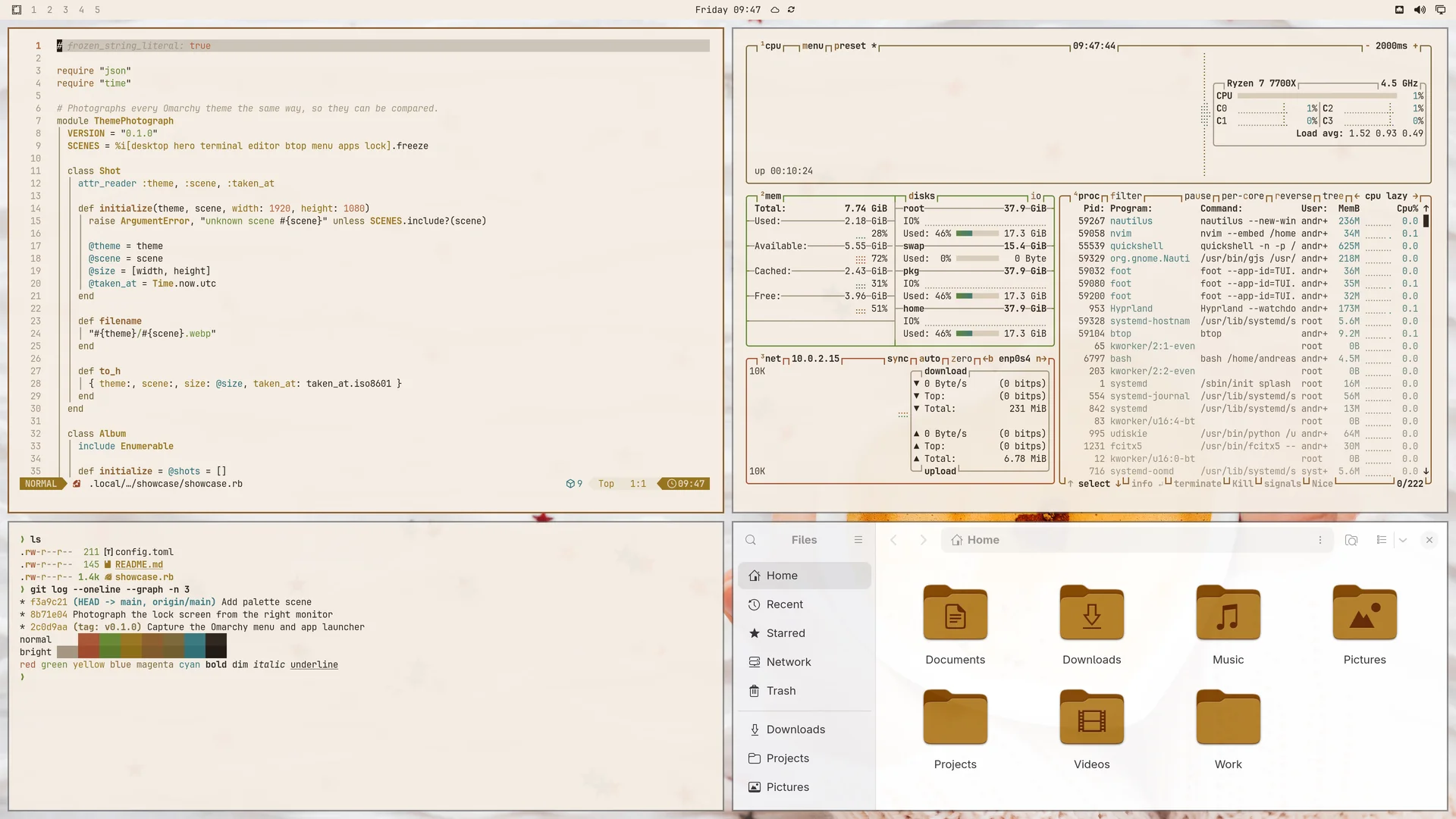Open the Files sidebar hamburger menu
The image size is (1456, 819).
(858, 540)
